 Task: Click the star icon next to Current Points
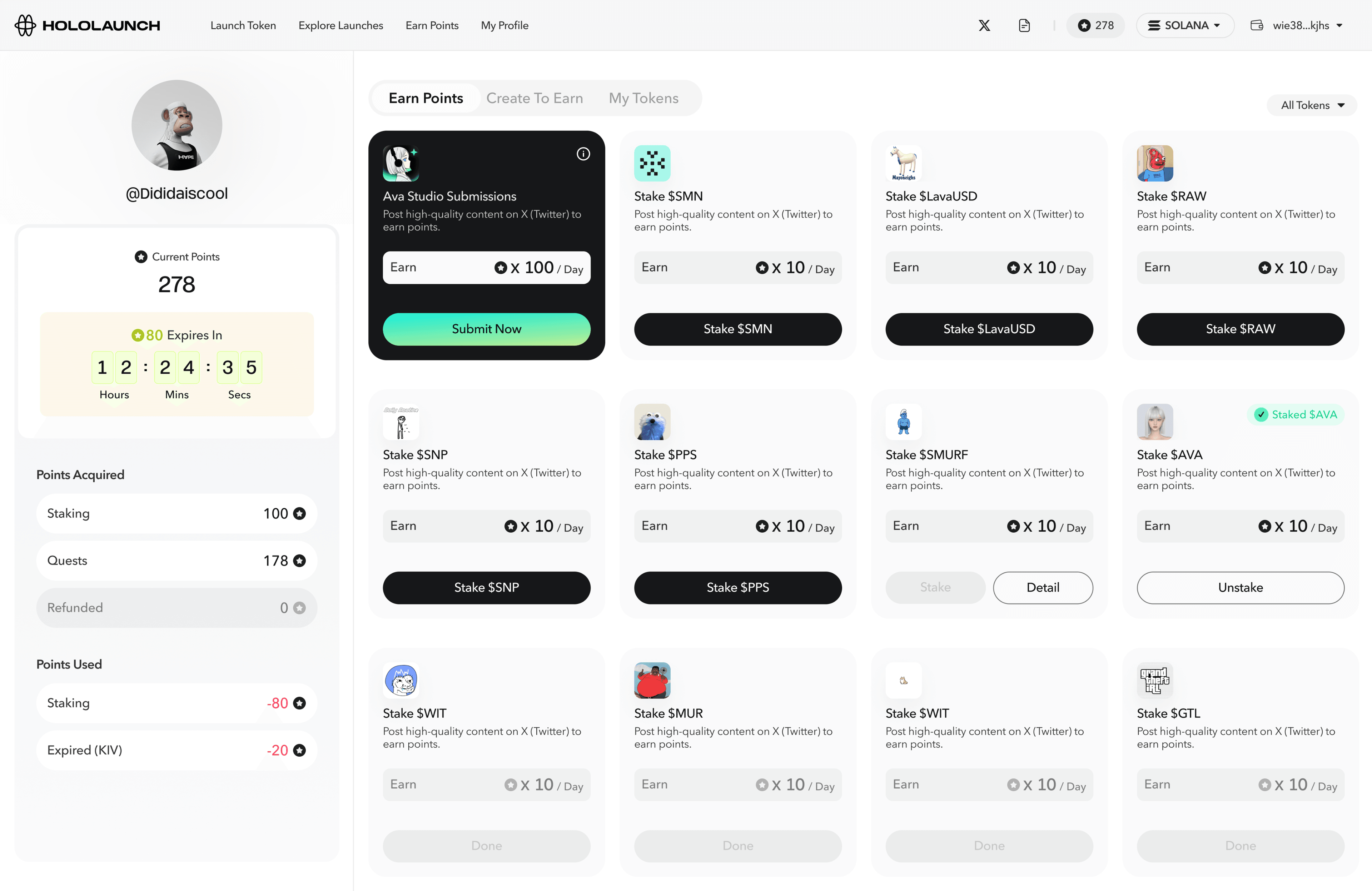coord(141,257)
